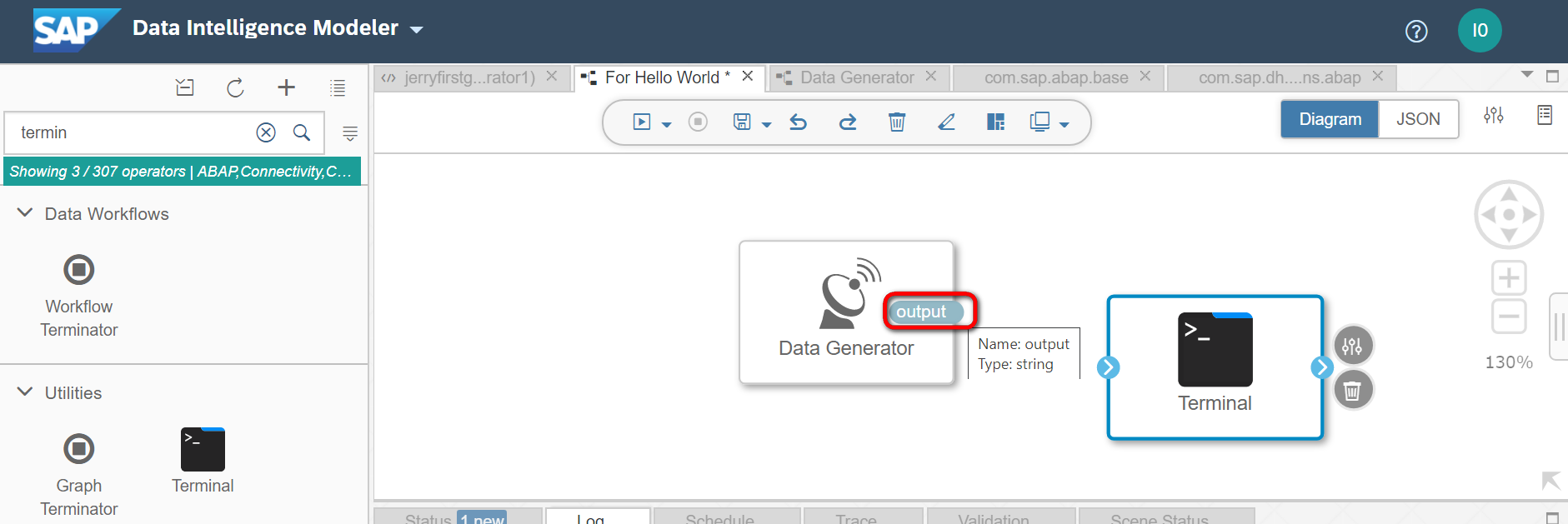Run the graph with play icon
The width and height of the screenshot is (1568, 524).
641,122
